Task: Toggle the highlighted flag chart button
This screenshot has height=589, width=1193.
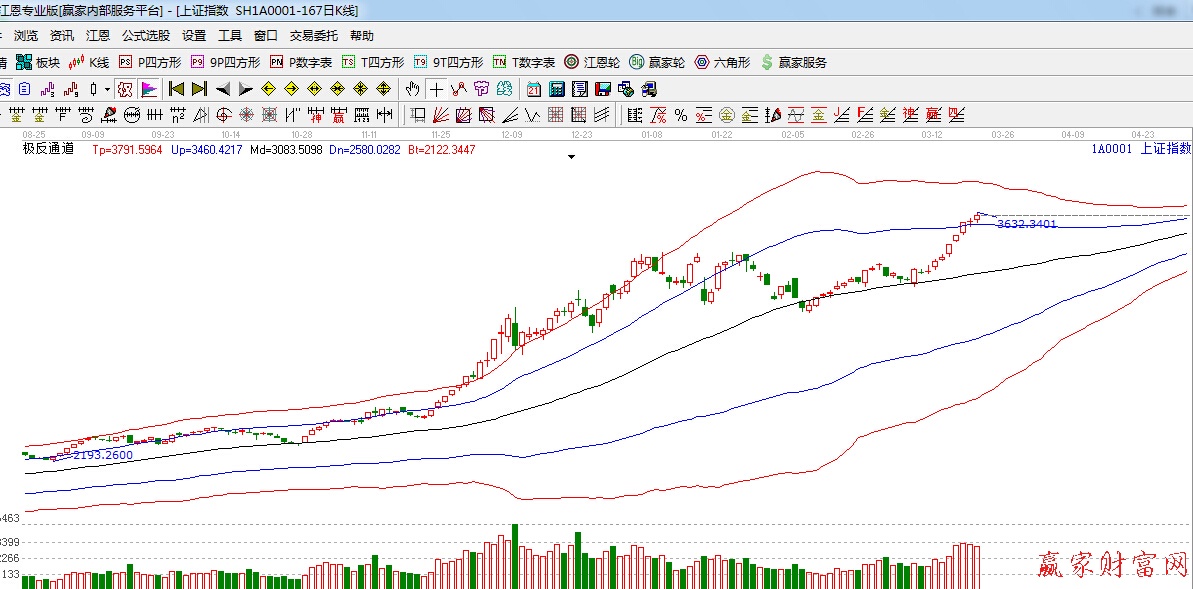Action: click(x=149, y=89)
